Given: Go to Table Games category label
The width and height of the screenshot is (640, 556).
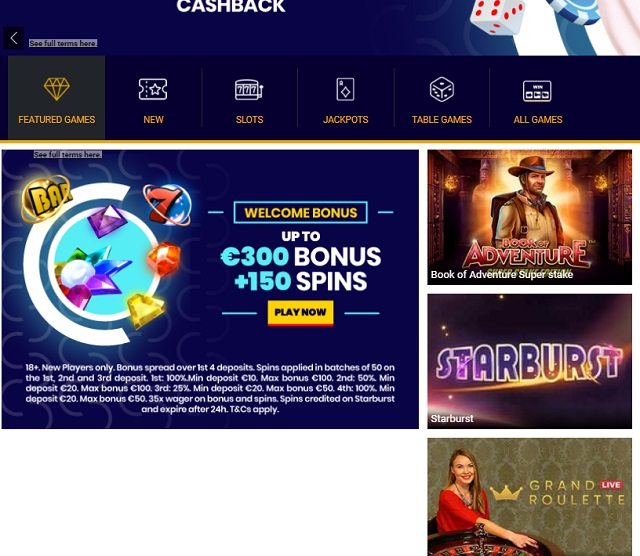Looking at the screenshot, I should point(442,120).
